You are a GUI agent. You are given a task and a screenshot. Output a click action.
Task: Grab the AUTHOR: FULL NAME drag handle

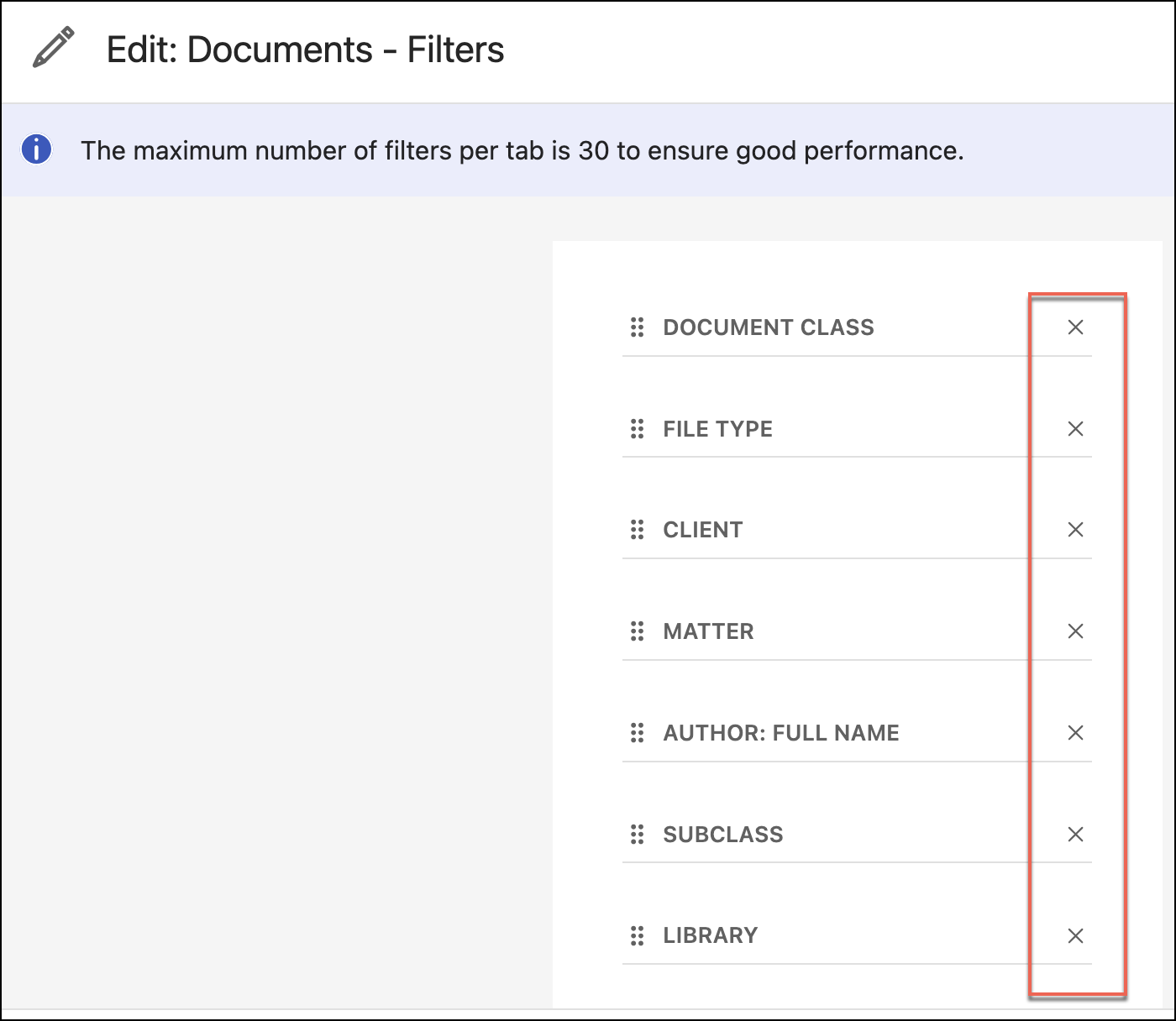638,733
